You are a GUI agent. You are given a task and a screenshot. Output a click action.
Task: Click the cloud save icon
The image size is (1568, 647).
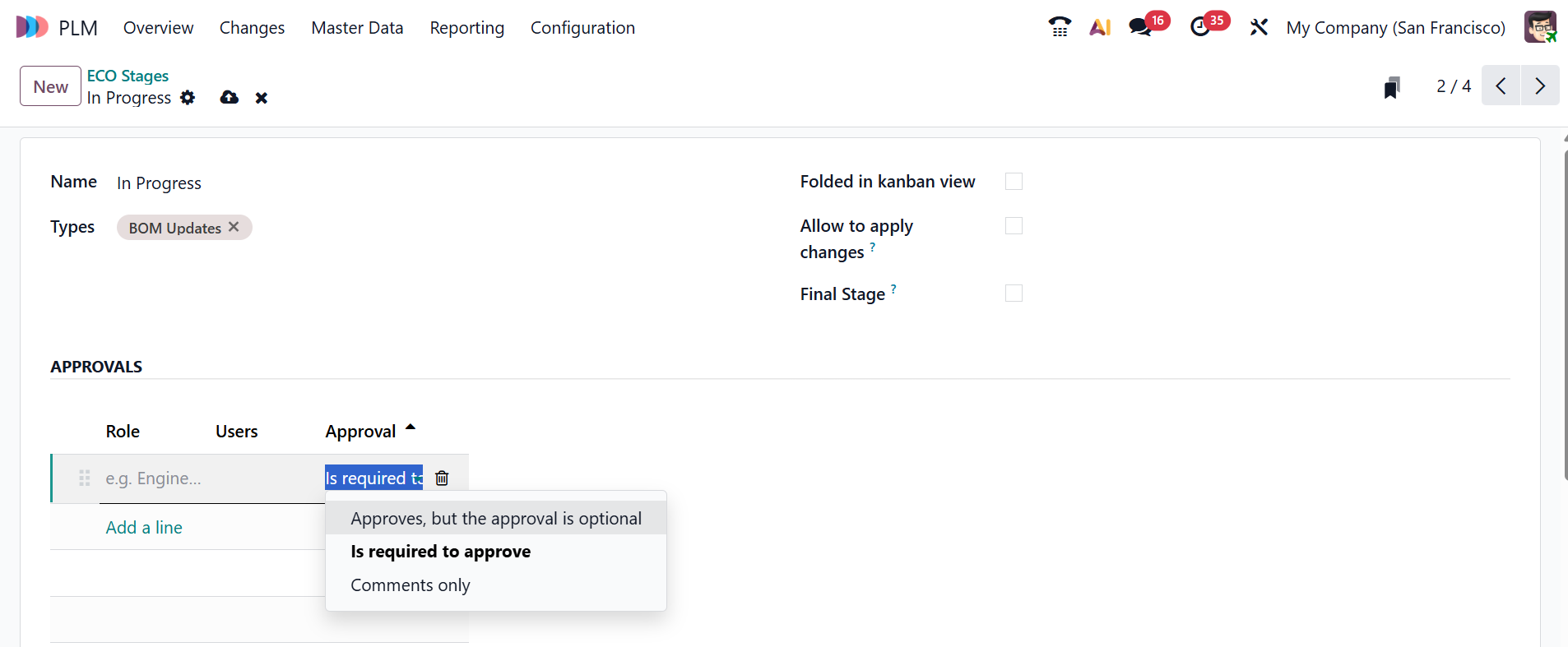(230, 98)
